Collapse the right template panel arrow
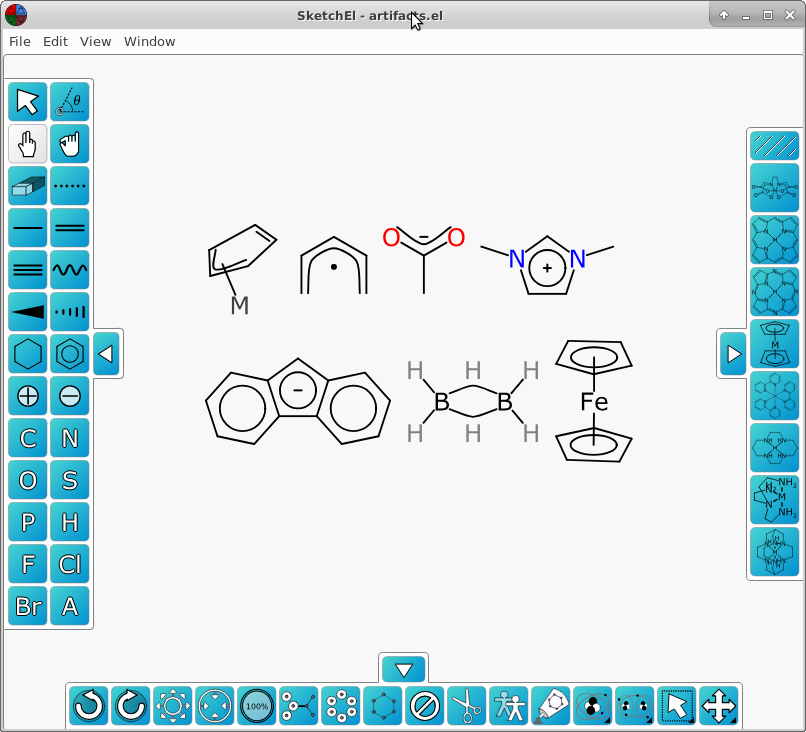The width and height of the screenshot is (806, 732). pos(733,354)
